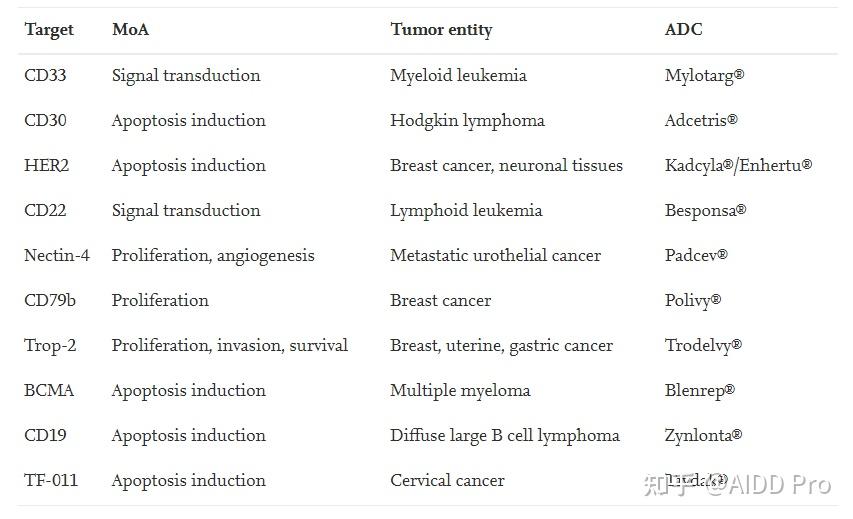This screenshot has width=853, height=519.
Task: Select the Kadcyla®/Enhertu® entry
Action: click(738, 165)
